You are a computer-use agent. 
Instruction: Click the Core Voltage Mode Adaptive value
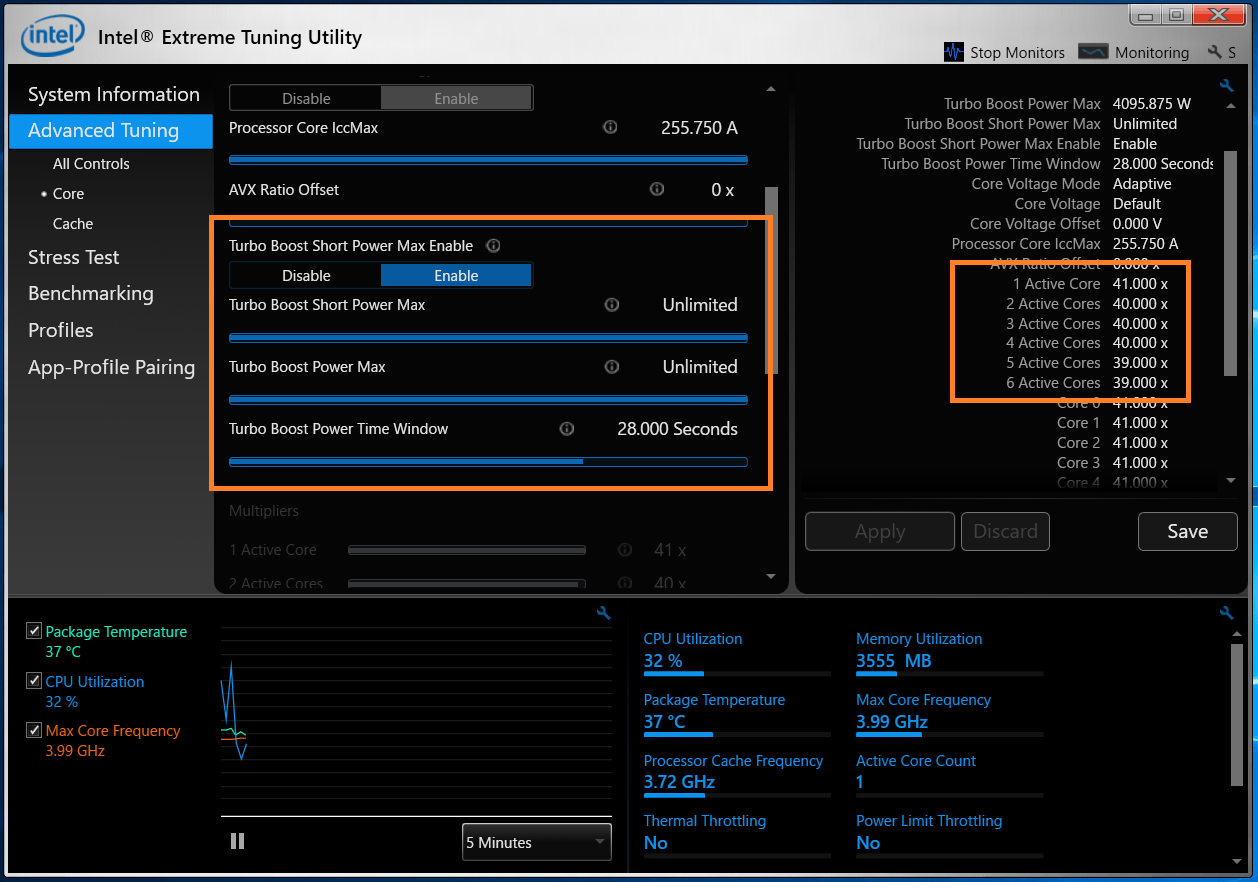point(1142,184)
